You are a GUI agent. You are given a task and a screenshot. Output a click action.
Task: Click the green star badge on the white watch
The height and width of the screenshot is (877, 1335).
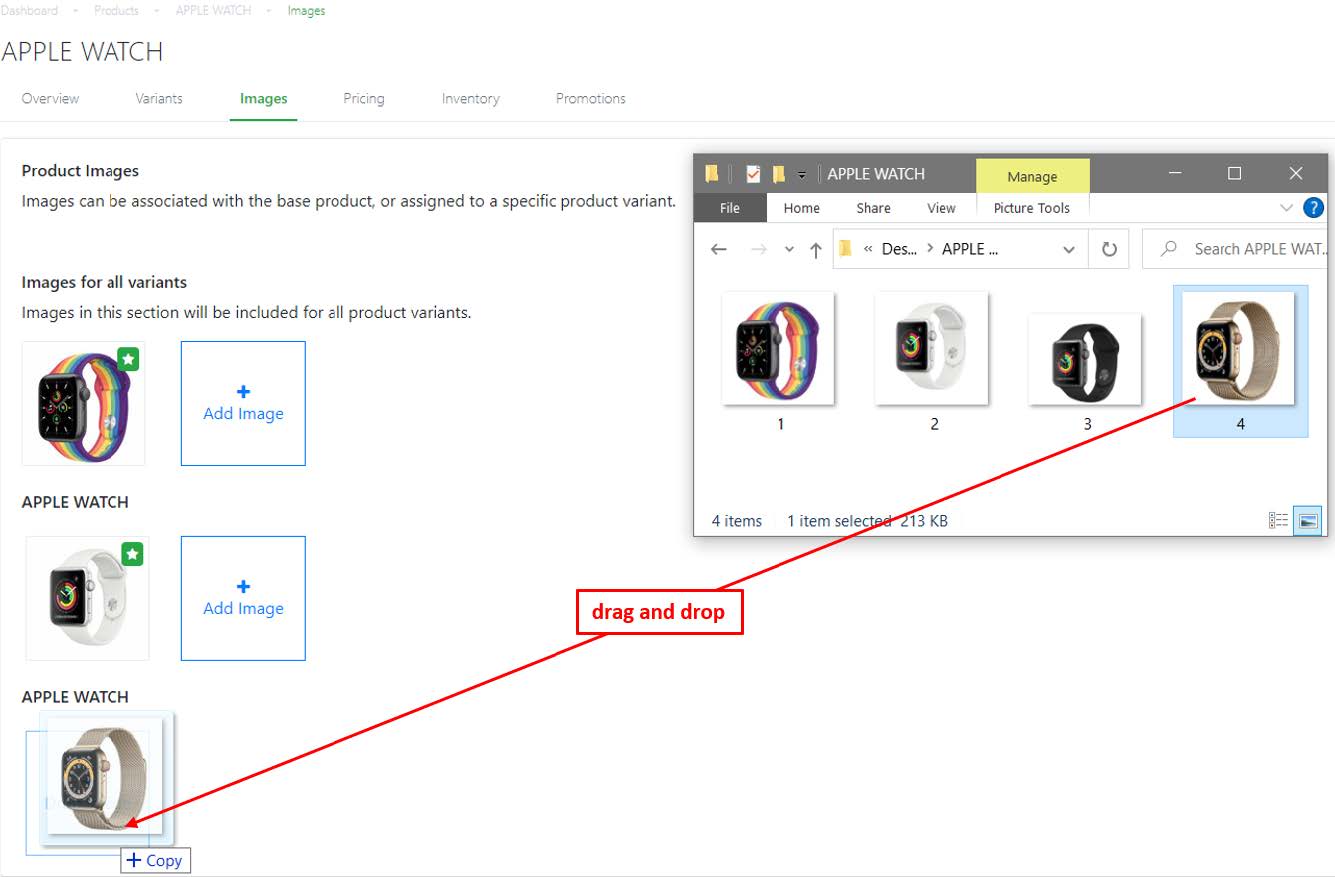click(x=132, y=553)
